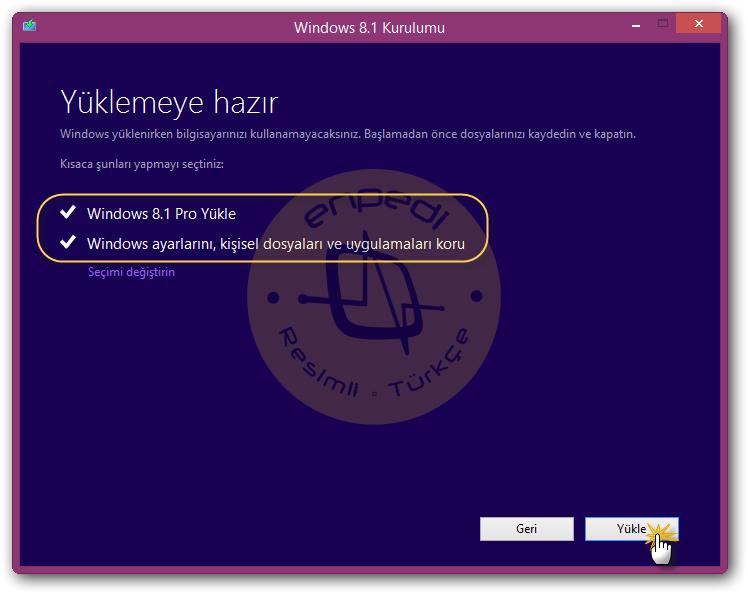This screenshot has width=748, height=594.
Task: Click the Windows setup icon in title bar
Action: coord(30,25)
